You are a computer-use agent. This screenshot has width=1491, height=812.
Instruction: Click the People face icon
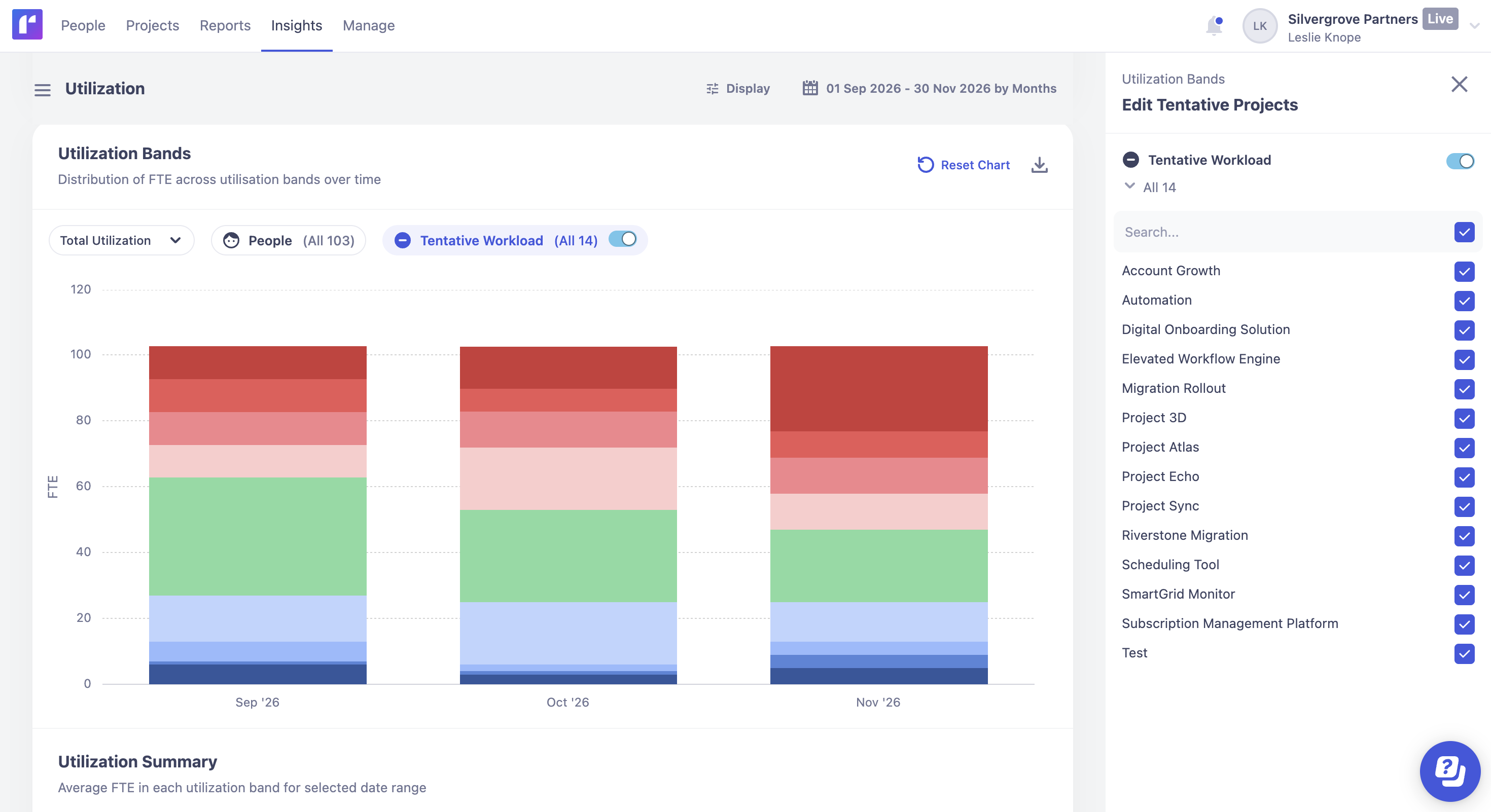231,241
